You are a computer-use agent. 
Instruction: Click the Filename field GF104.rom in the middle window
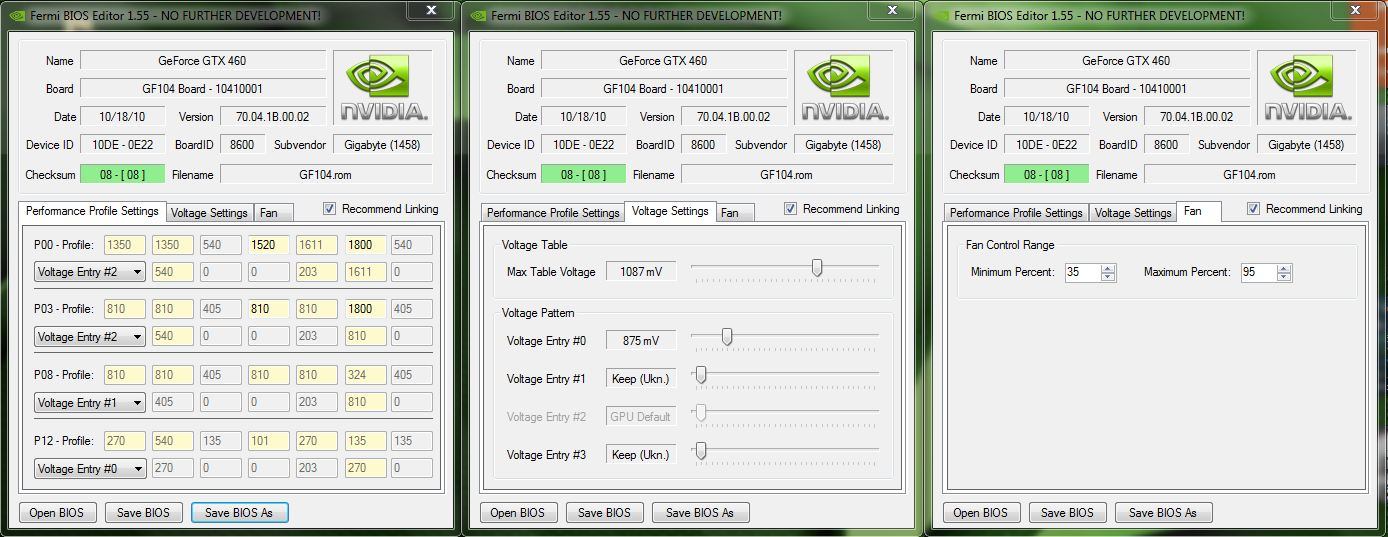coord(787,175)
